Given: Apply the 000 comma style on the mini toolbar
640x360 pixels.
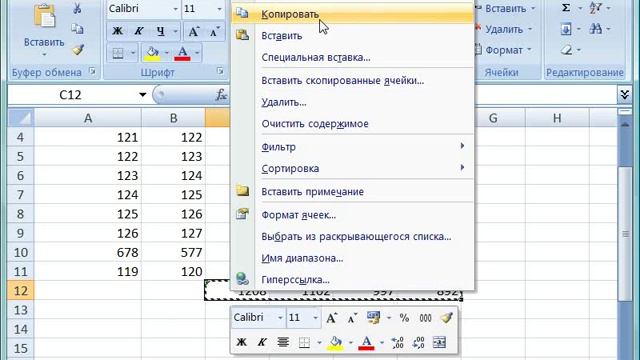Looking at the screenshot, I should [x=425, y=318].
